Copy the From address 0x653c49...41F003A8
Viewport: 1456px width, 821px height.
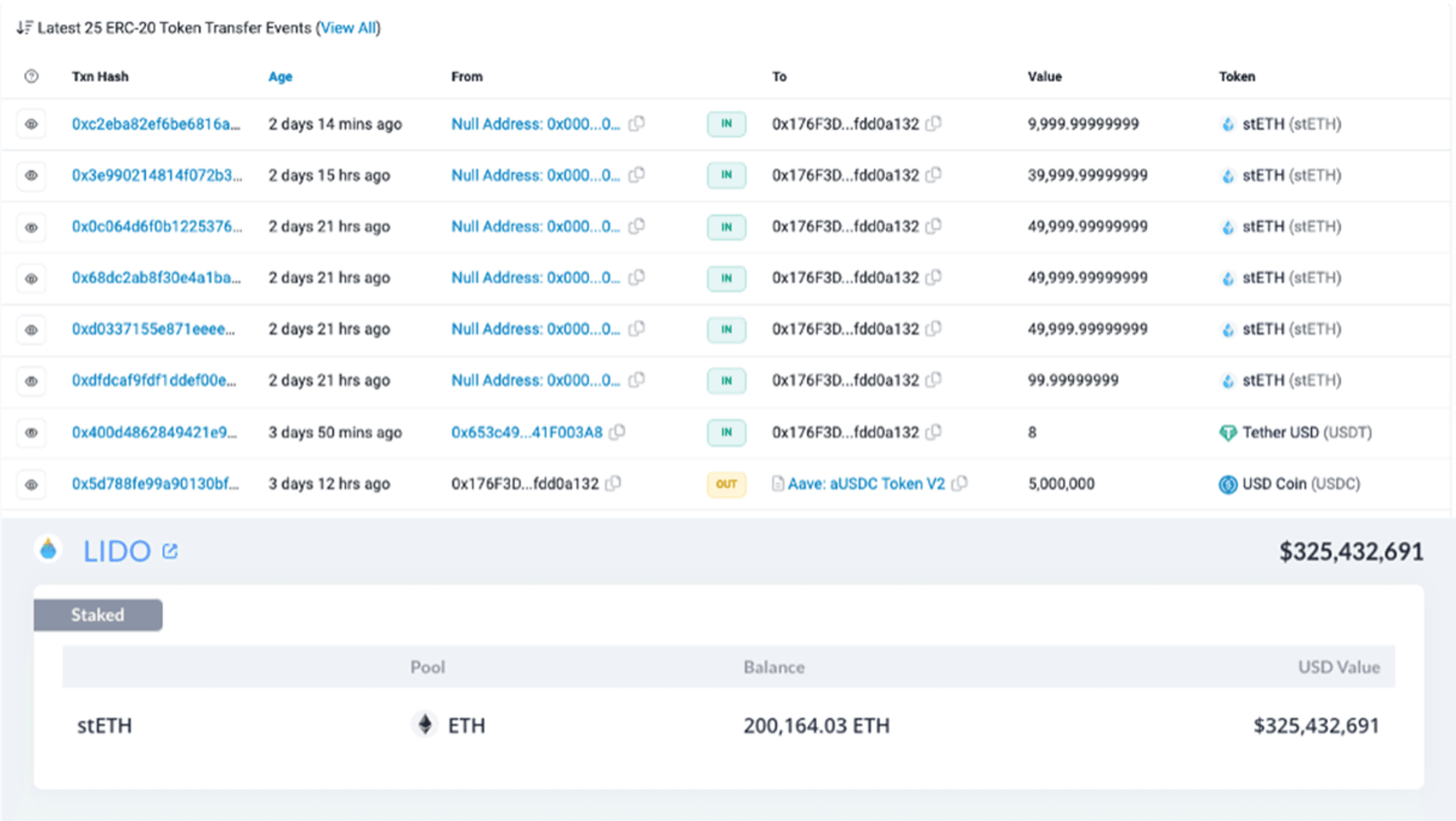click(617, 432)
